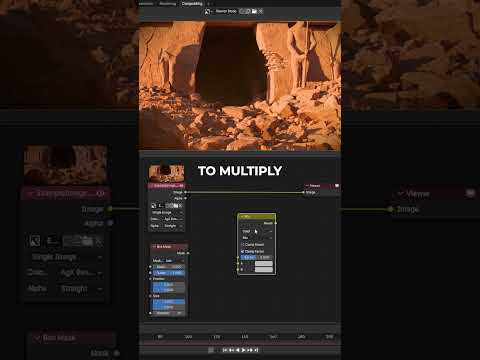Image resolution: width=480 pixels, height=360 pixels.
Task: Click the Box Mask output socket
Action: [x=188, y=253]
